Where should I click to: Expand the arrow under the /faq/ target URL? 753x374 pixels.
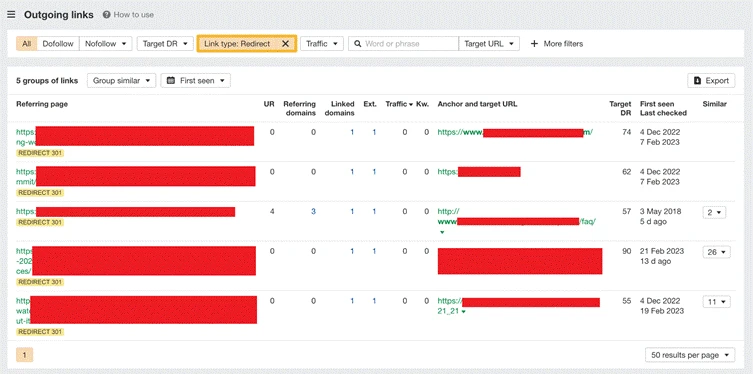click(442, 232)
